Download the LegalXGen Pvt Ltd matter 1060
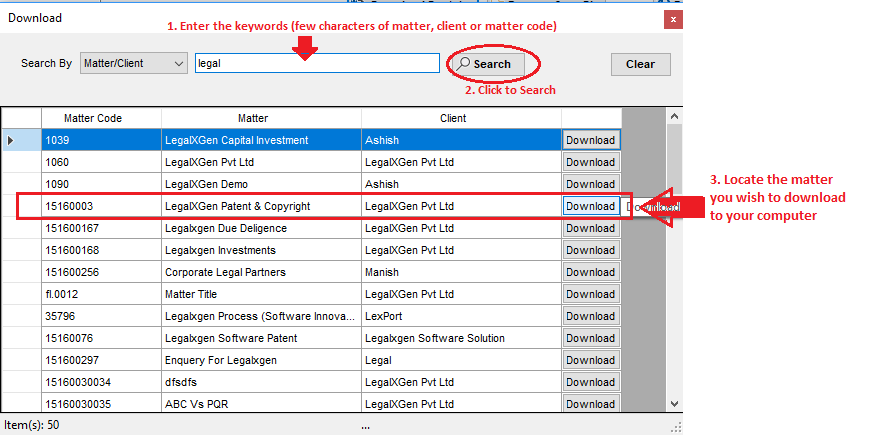Screen dimensions: 892x435 click(590, 162)
